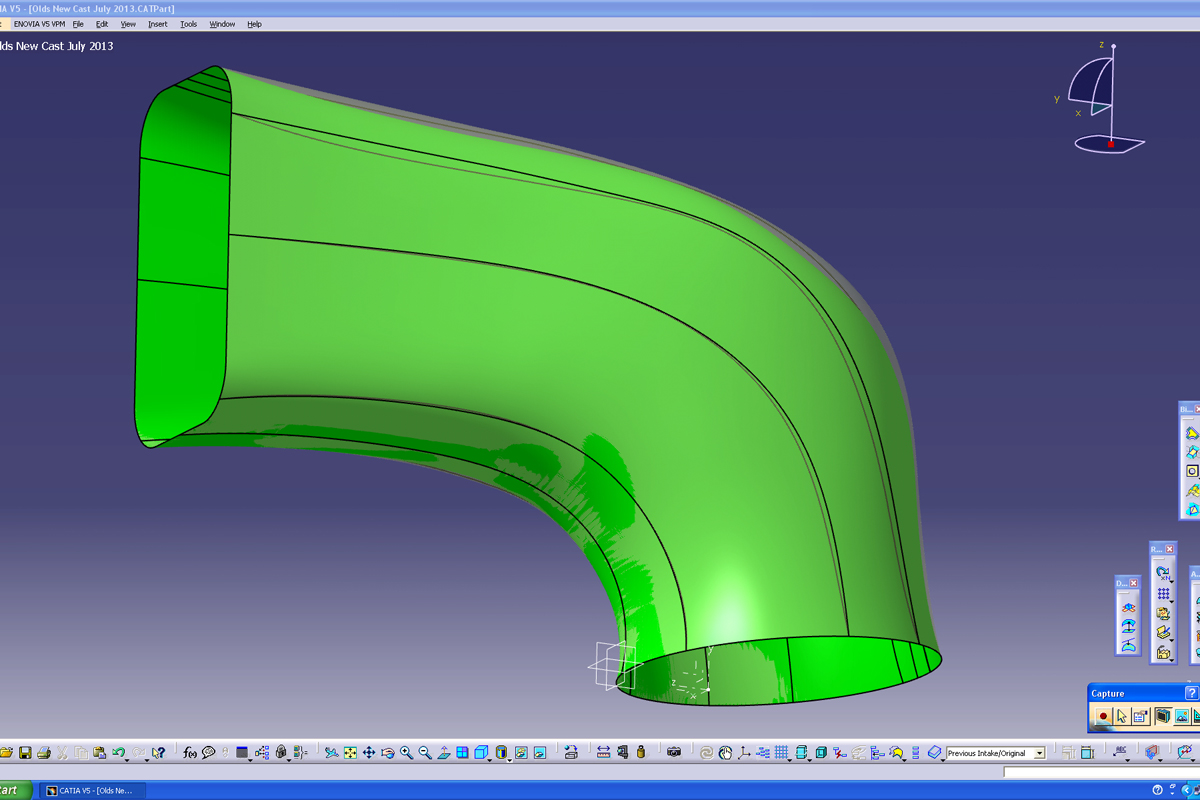The width and height of the screenshot is (1200, 800).
Task: Click the middle icon in D toolbar
Action: (x=1128, y=627)
